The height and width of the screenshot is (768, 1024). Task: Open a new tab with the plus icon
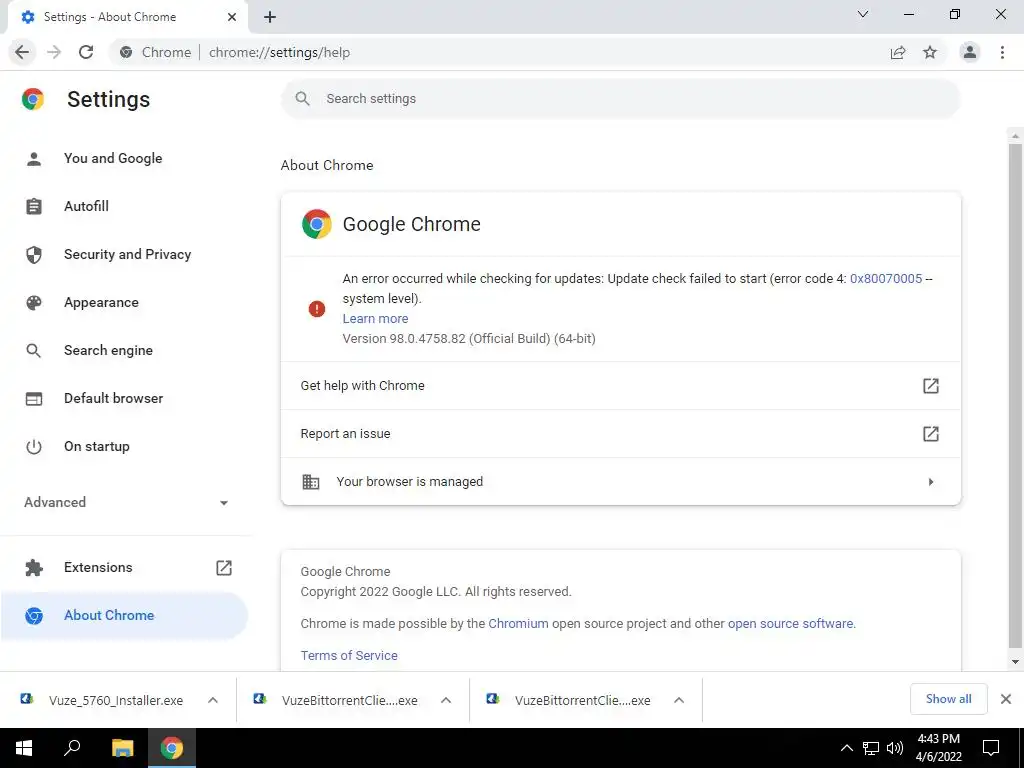click(x=270, y=18)
